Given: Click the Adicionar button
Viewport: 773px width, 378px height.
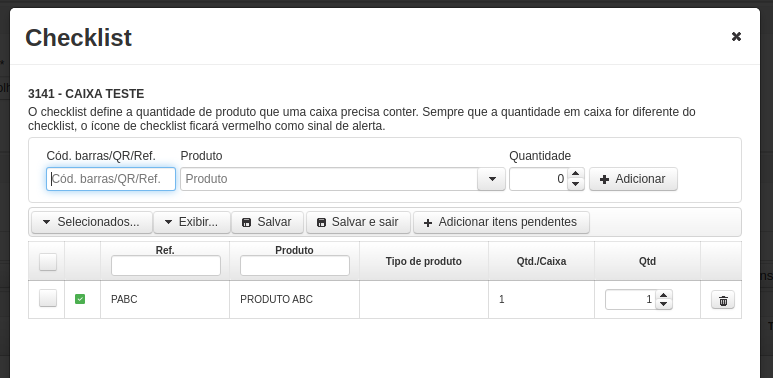Looking at the screenshot, I should pos(633,179).
